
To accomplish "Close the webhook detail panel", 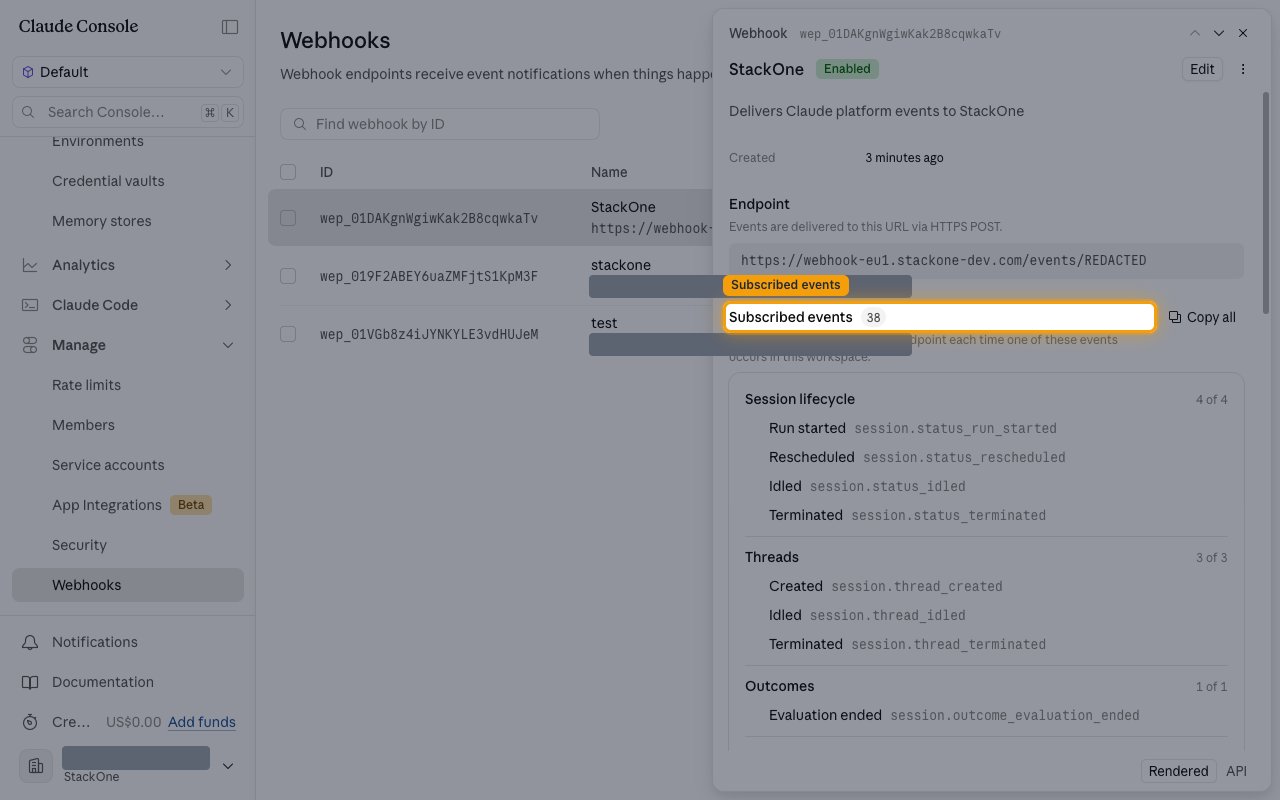I will [1243, 33].
